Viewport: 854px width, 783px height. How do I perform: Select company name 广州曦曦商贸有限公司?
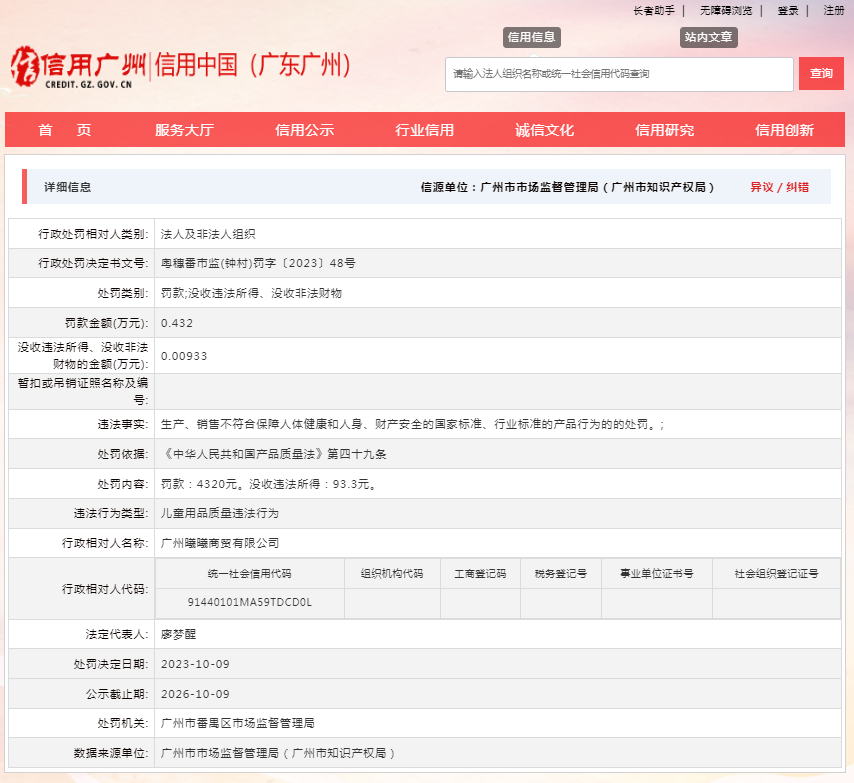tap(219, 543)
